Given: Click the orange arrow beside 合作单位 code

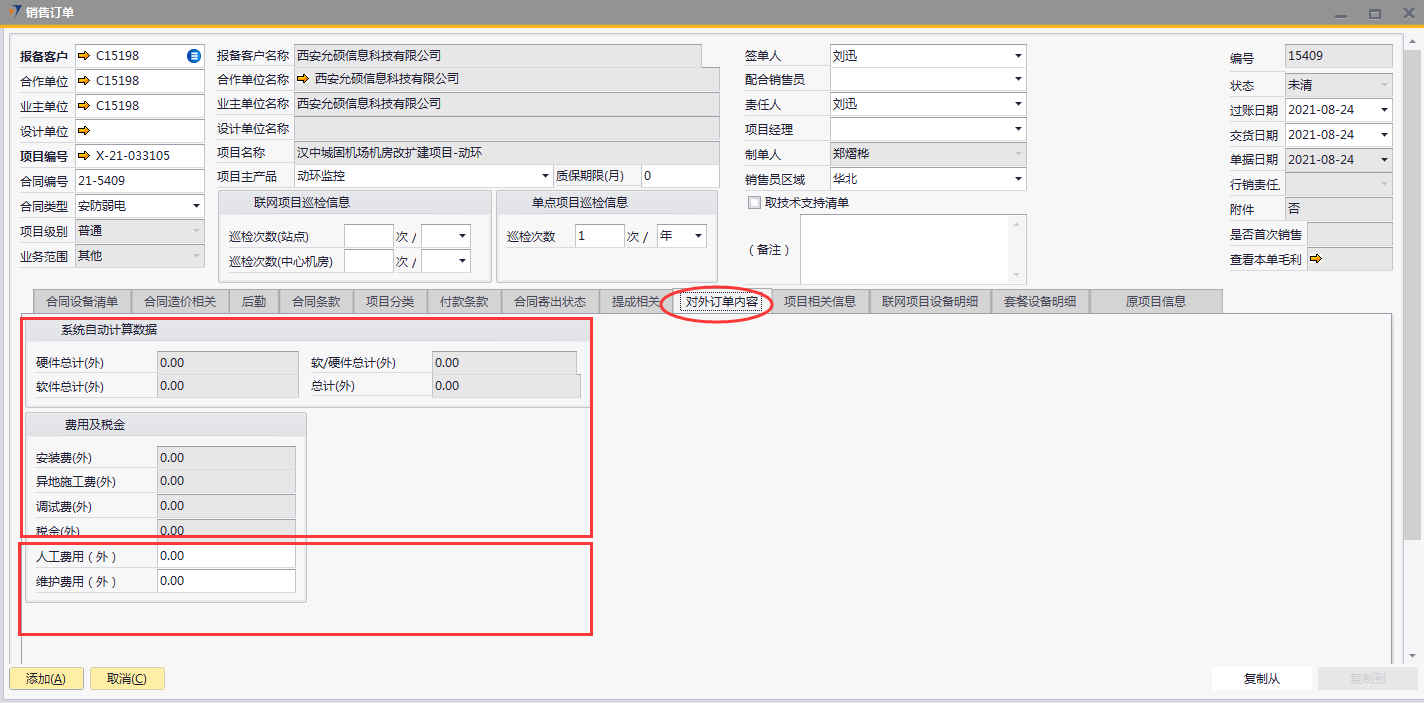Looking at the screenshot, I should pos(83,81).
